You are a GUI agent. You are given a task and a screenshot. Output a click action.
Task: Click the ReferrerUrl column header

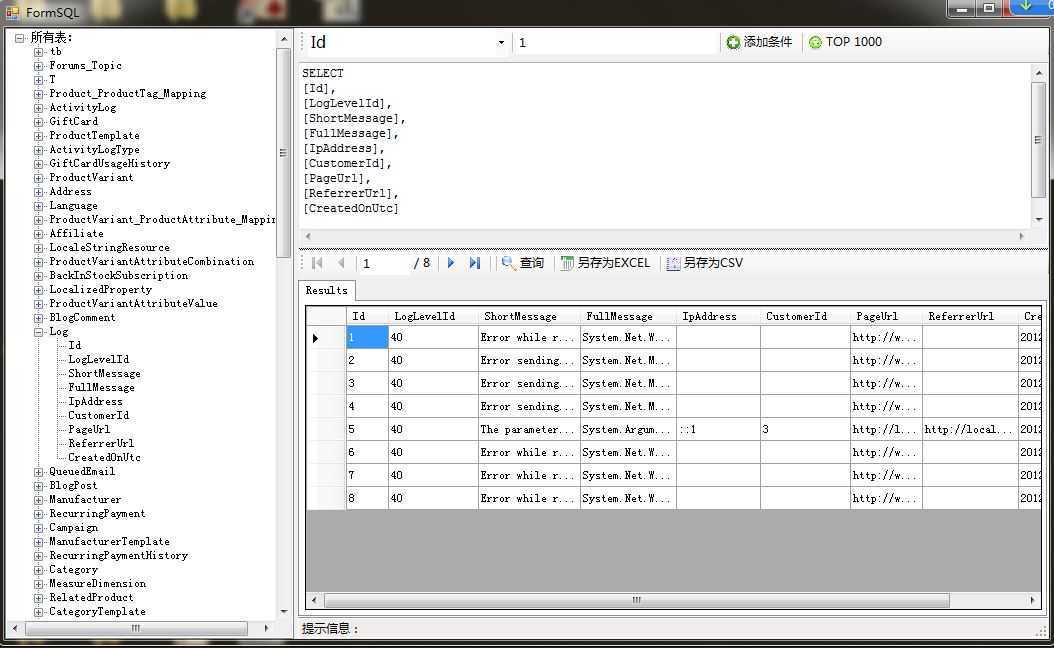tap(970, 316)
